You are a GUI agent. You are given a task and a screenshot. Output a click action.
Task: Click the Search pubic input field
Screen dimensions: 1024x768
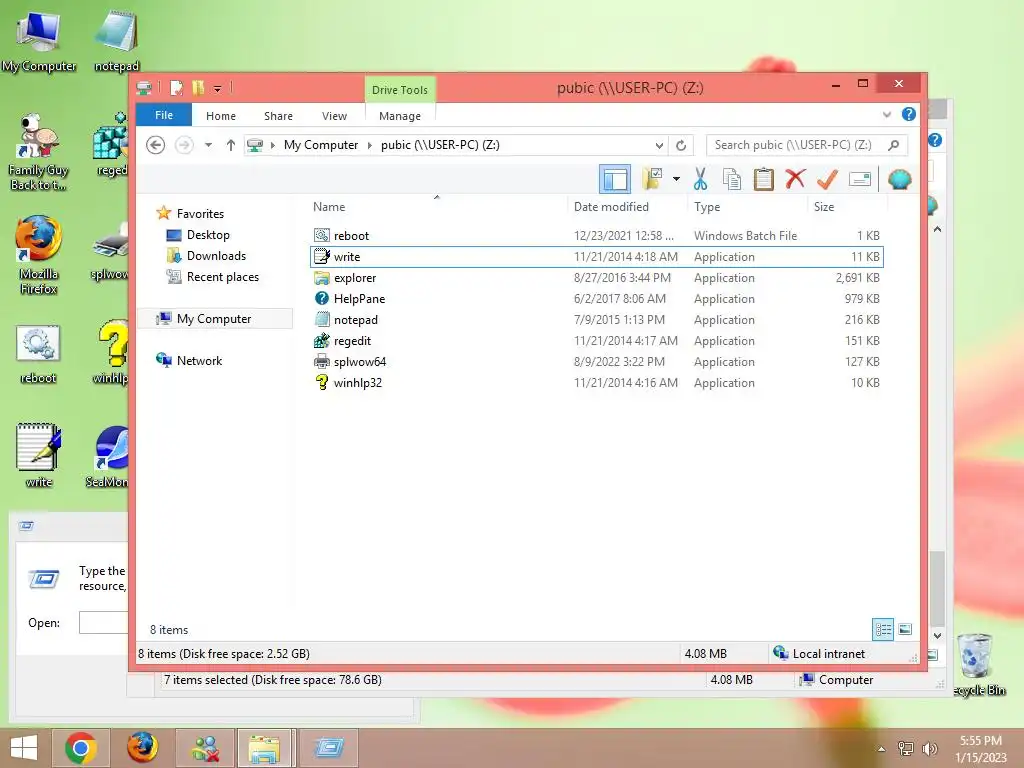tap(807, 144)
